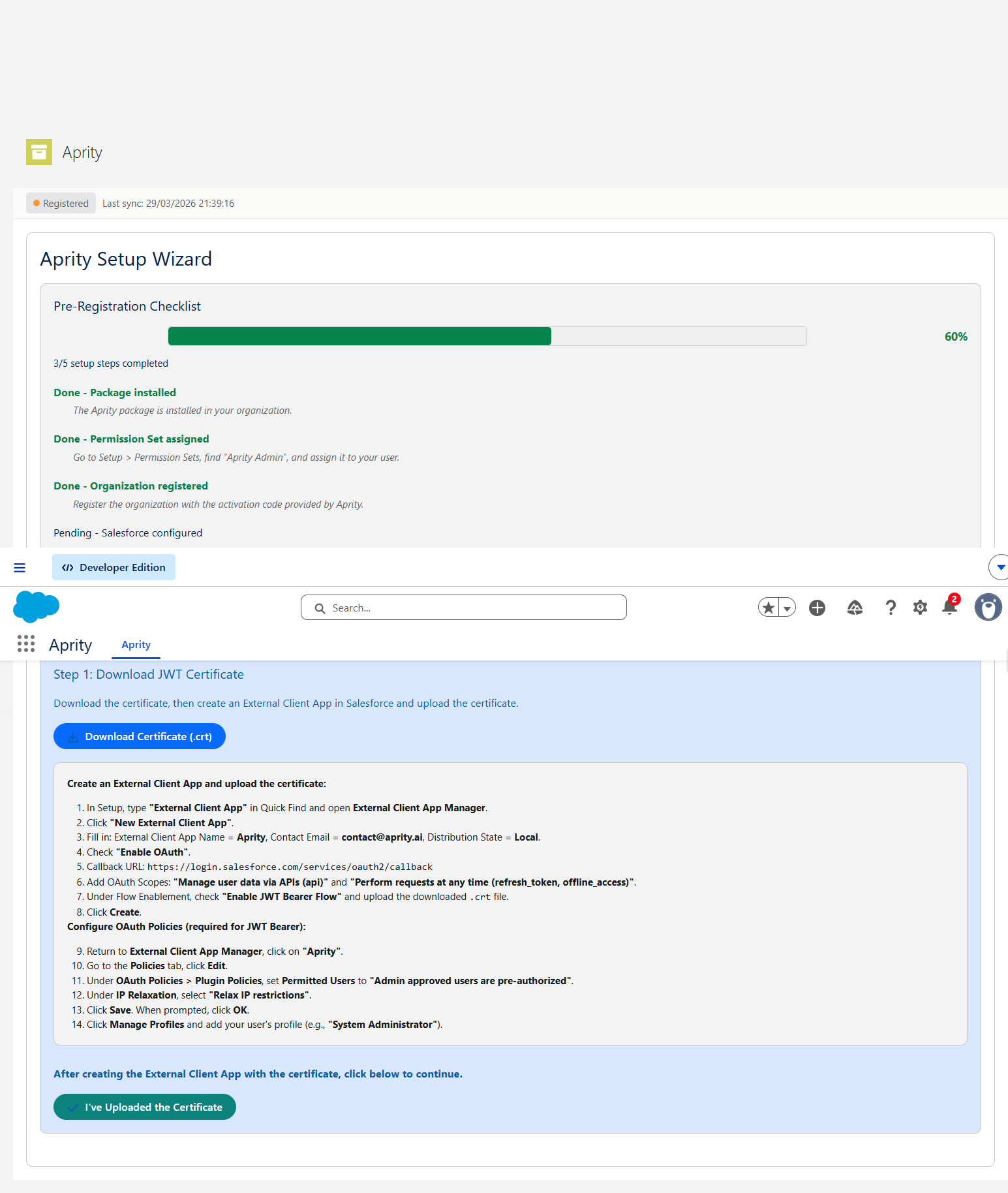Open the Trailhead guidance icon

(x=855, y=608)
